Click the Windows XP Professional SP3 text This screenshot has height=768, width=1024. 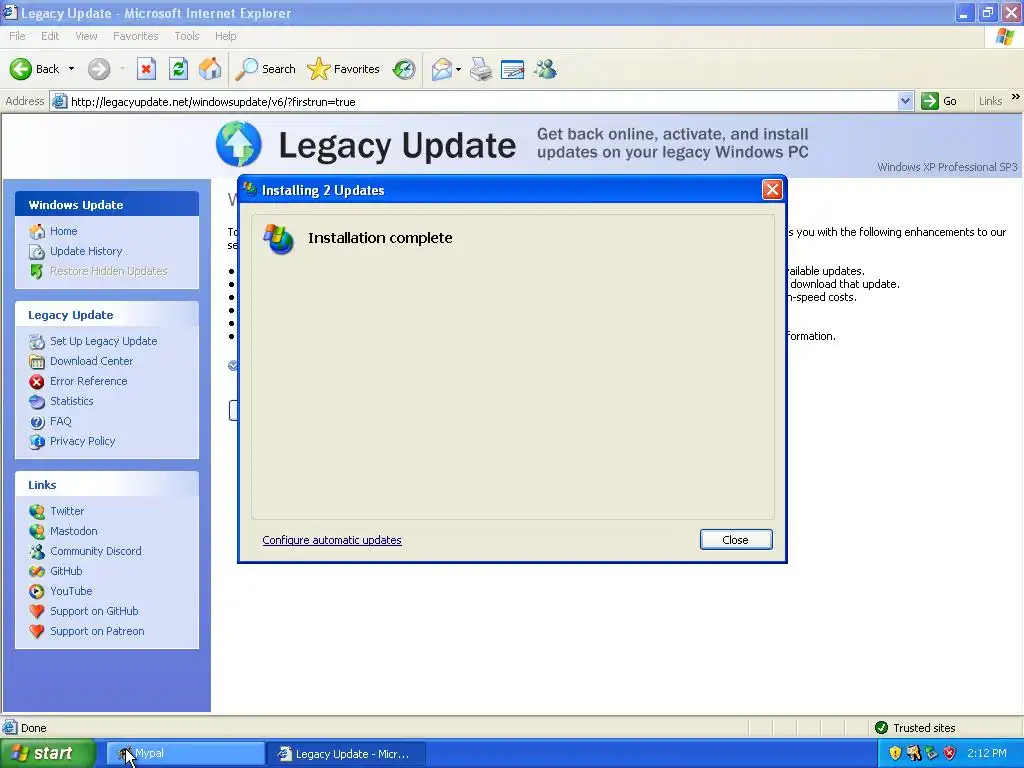pos(947,167)
